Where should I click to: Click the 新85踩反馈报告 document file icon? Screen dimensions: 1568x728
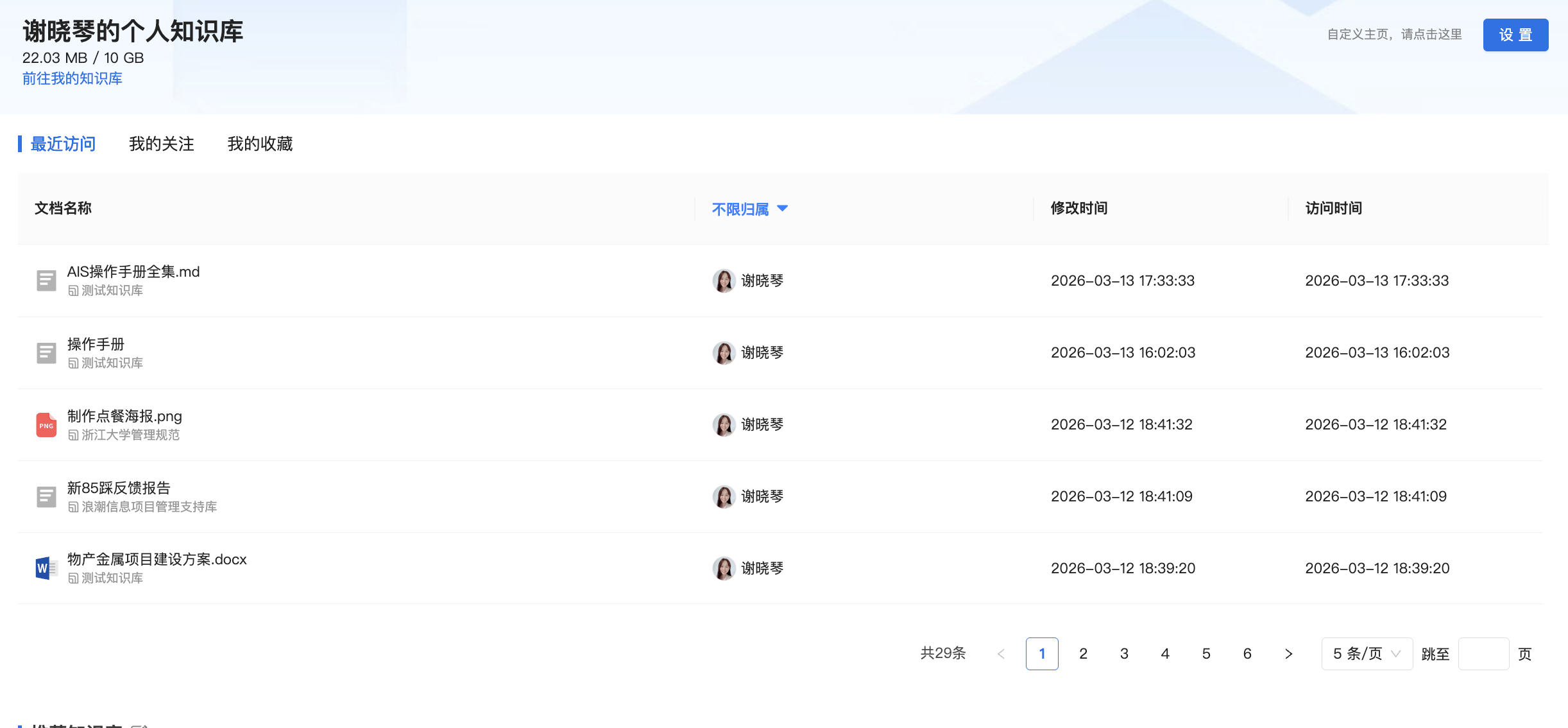tap(46, 496)
